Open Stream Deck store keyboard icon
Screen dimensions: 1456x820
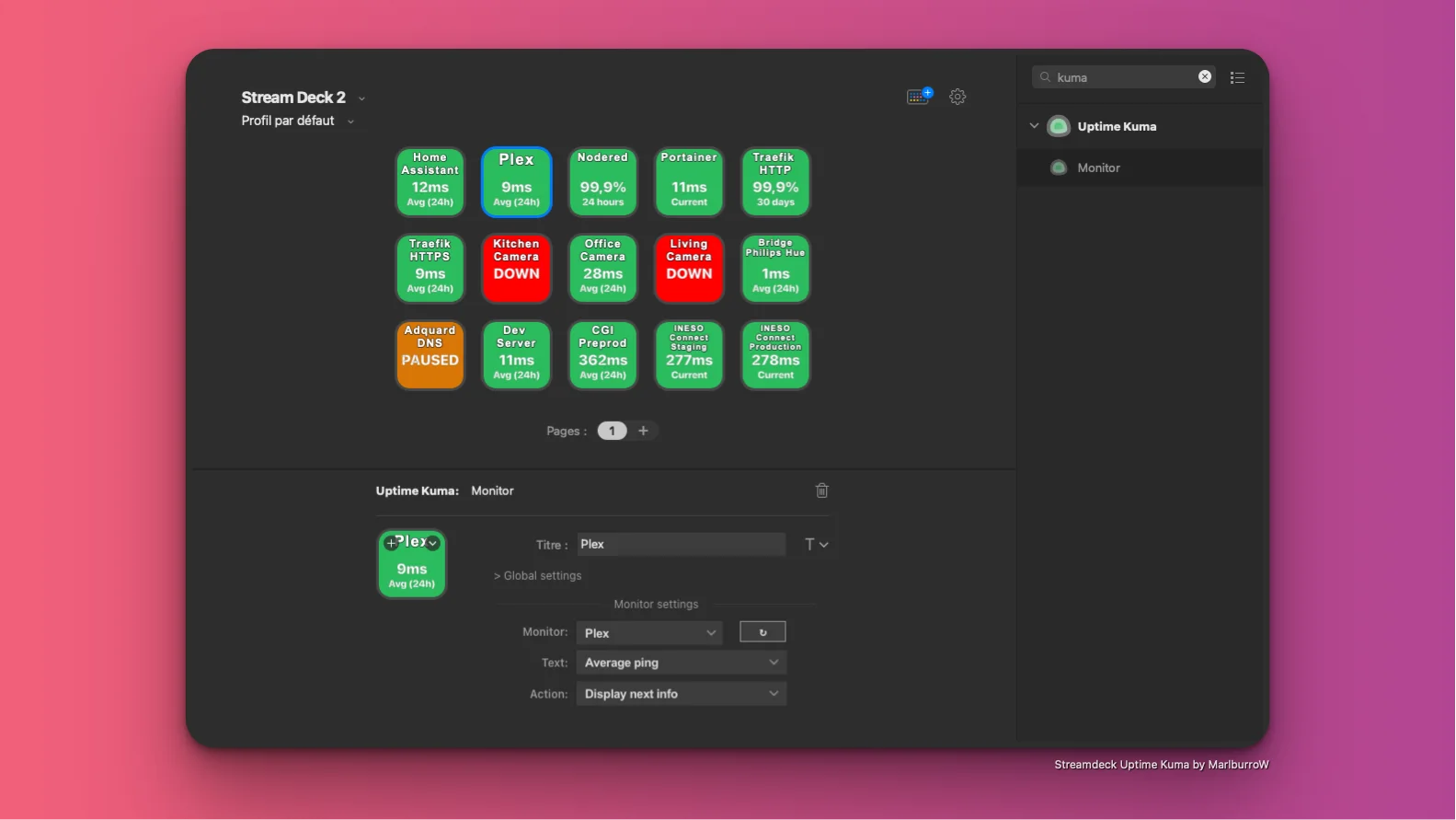pyautogui.click(x=919, y=96)
